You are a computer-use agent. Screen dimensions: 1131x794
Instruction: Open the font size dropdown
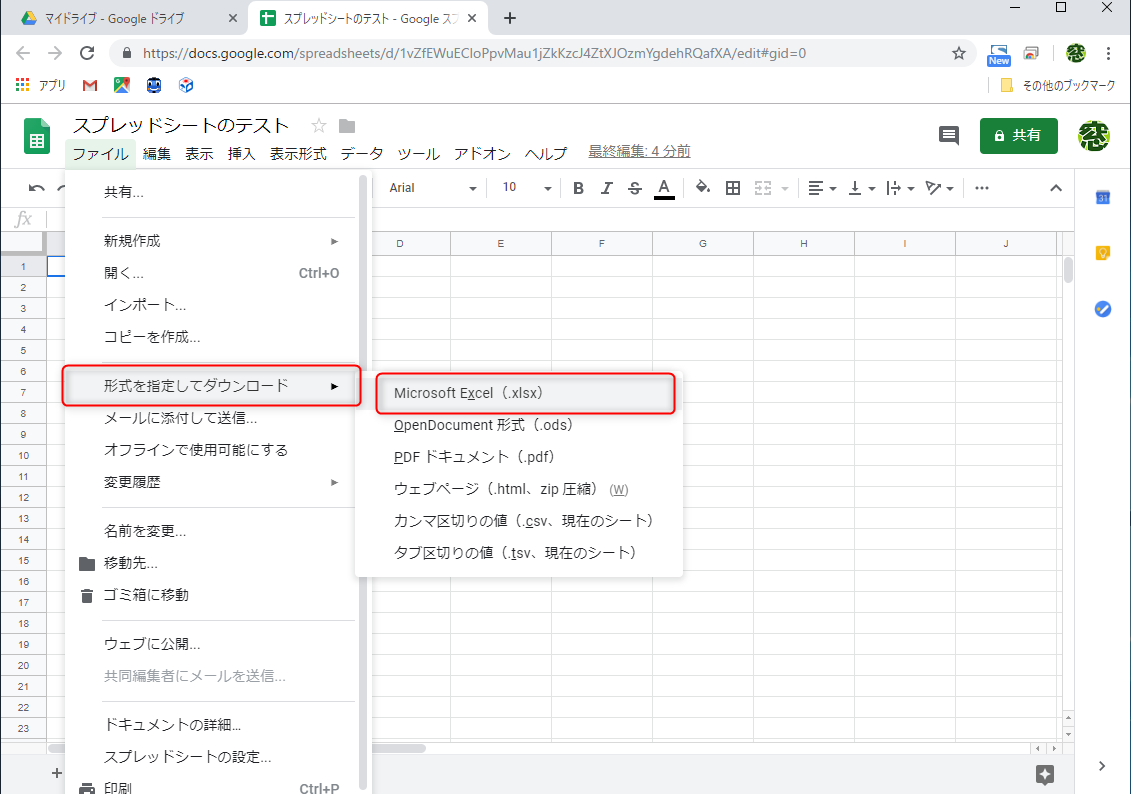pyautogui.click(x=524, y=187)
